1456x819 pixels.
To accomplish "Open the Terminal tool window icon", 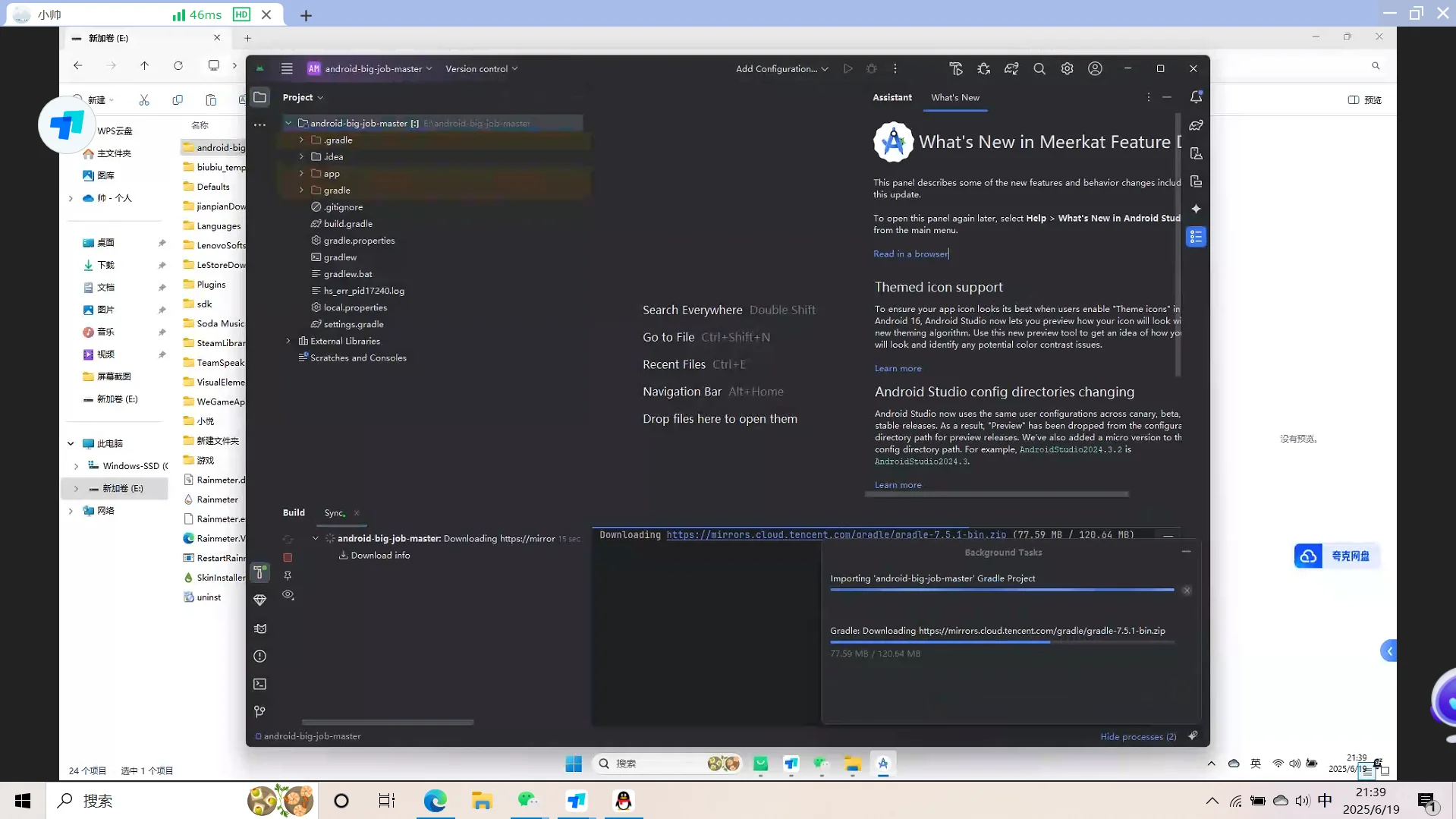I will click(260, 684).
